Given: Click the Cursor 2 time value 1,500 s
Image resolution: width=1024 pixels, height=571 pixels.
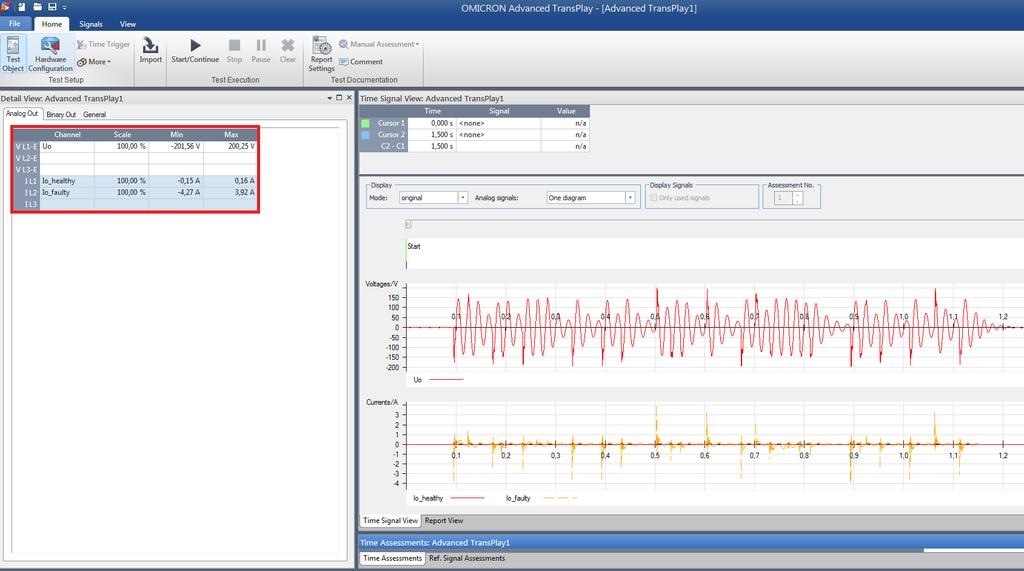Looking at the screenshot, I should [x=431, y=135].
